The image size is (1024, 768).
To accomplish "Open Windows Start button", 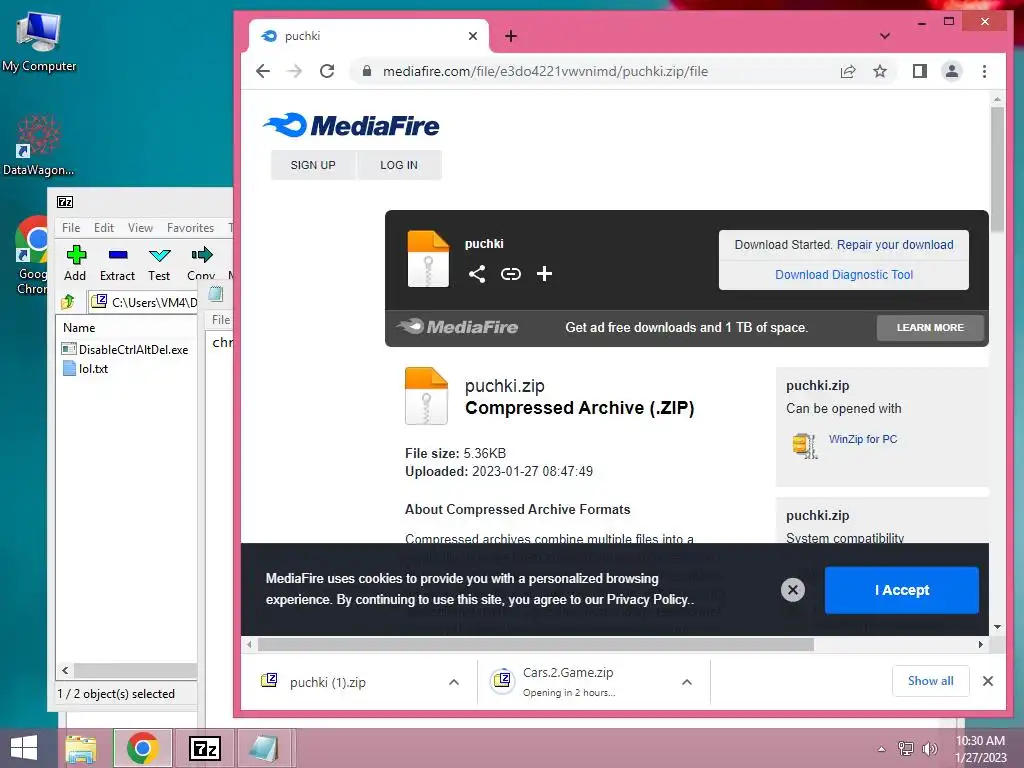I will (24, 748).
